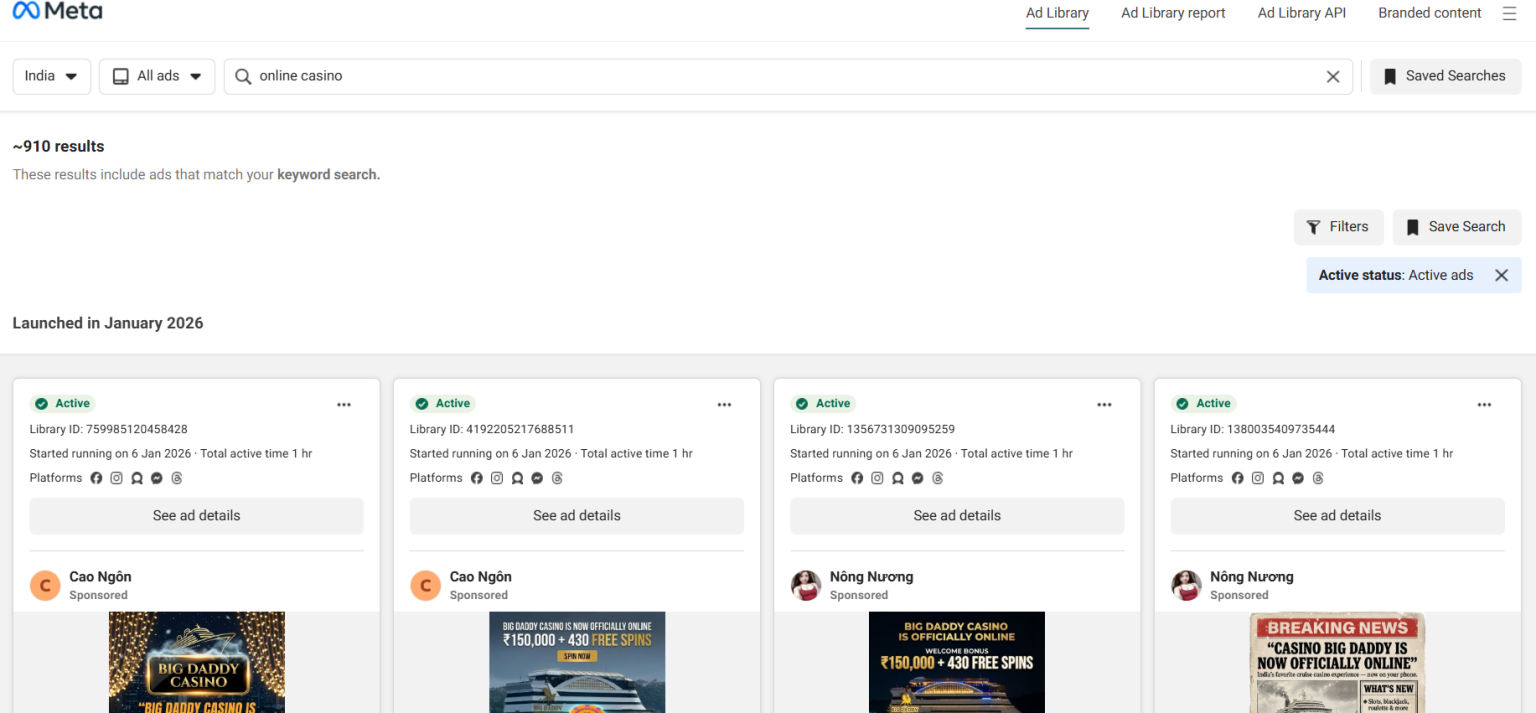
Task: Open the All ads media type dropdown
Action: pyautogui.click(x=156, y=75)
